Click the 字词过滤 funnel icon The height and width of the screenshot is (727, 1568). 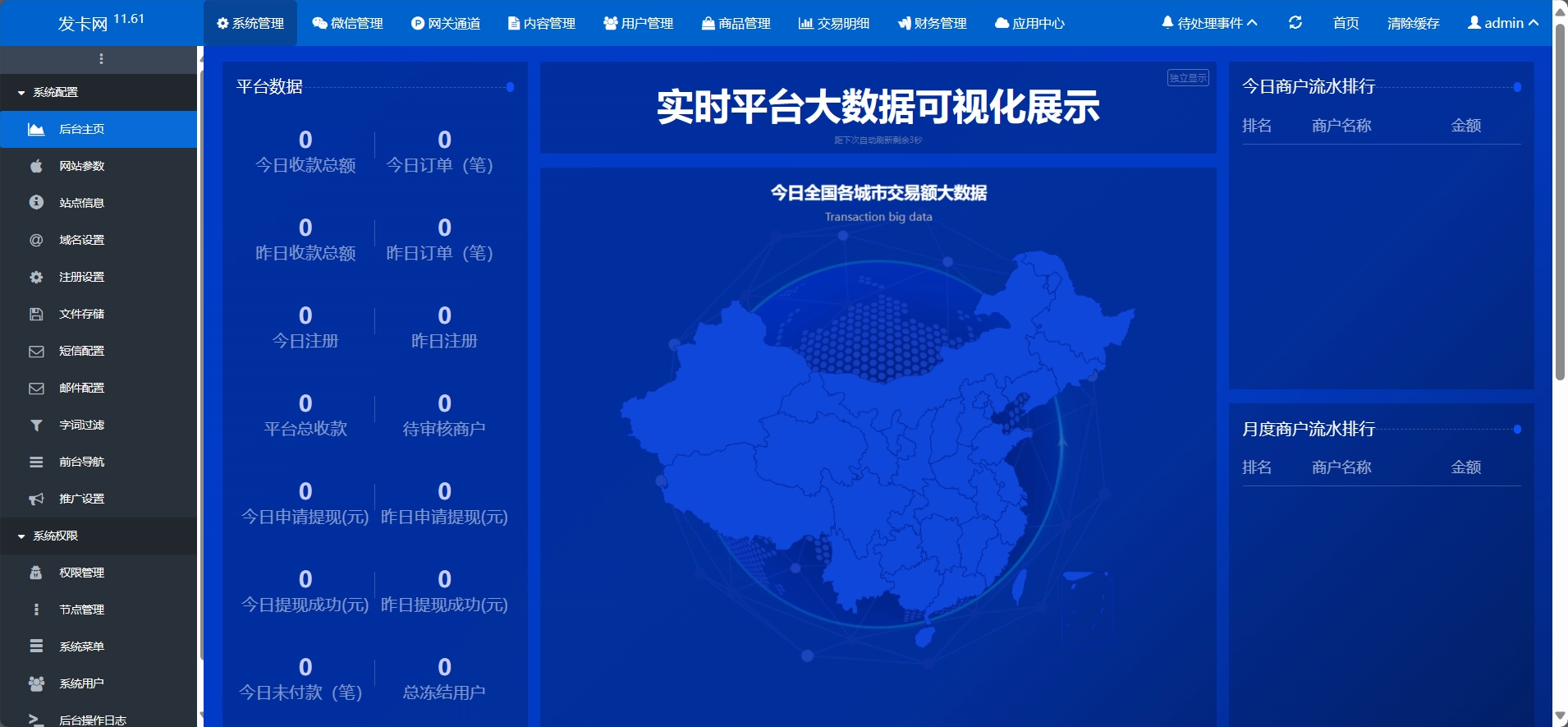36,426
